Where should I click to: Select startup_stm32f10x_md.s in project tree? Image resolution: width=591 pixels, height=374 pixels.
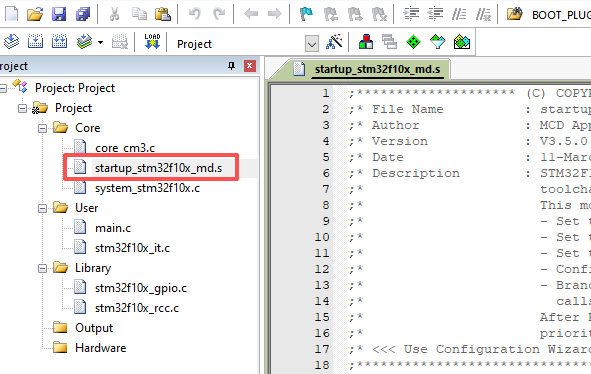pos(158,168)
